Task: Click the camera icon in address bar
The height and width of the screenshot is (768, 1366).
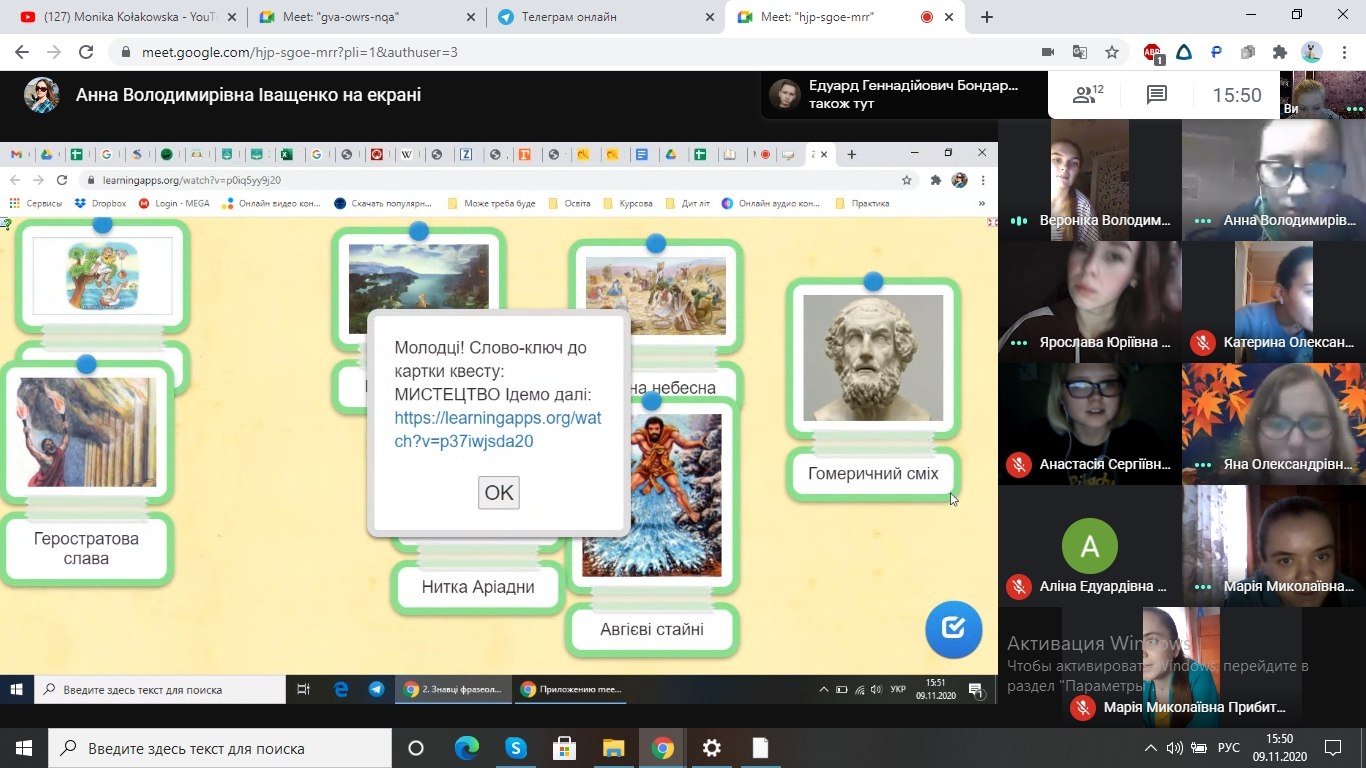Action: 1048,53
